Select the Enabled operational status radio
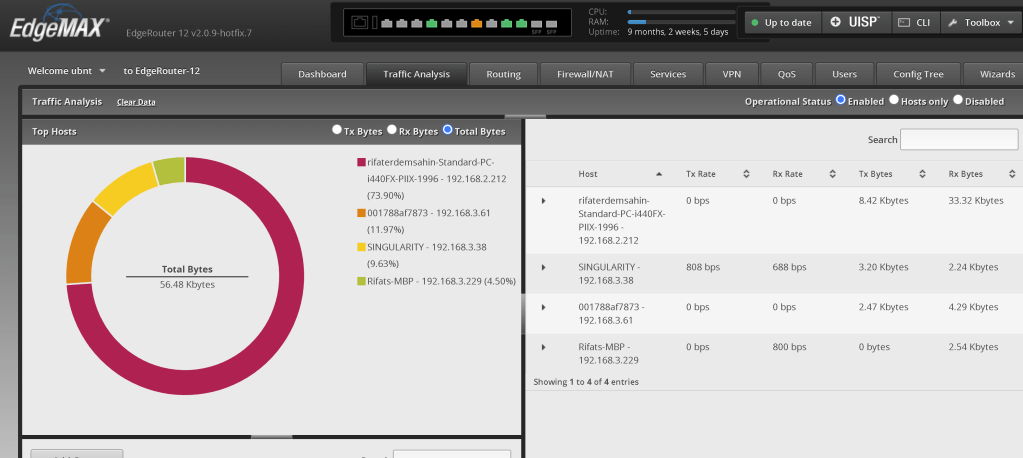 (x=840, y=100)
